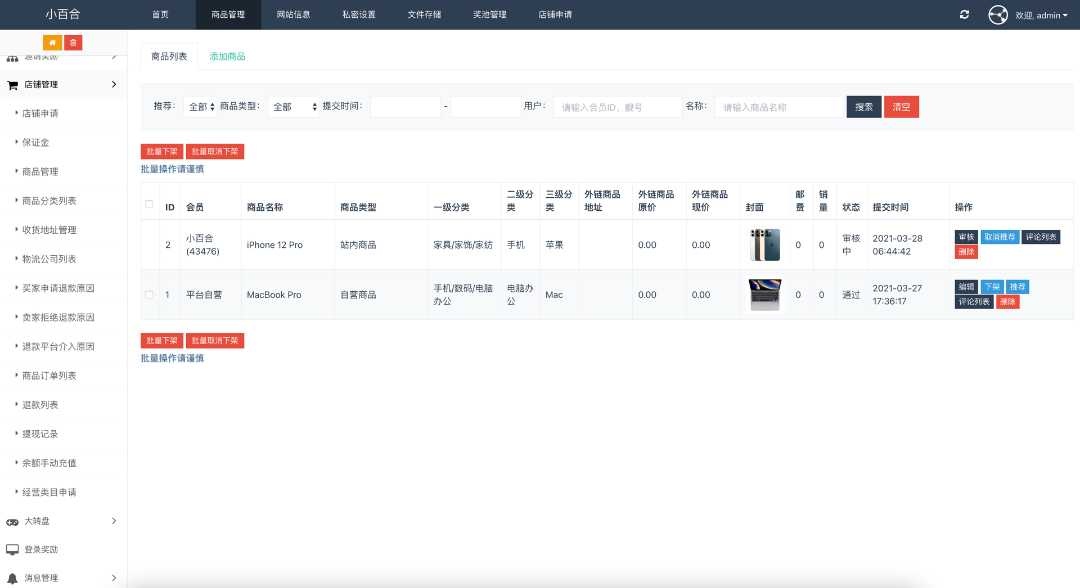The height and width of the screenshot is (588, 1080).
Task: Switch to the 添加商品 tab
Action: click(x=228, y=55)
